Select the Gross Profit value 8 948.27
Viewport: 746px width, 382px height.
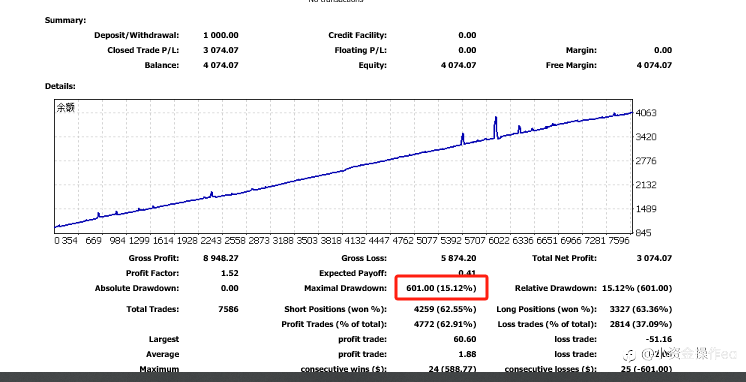click(221, 258)
